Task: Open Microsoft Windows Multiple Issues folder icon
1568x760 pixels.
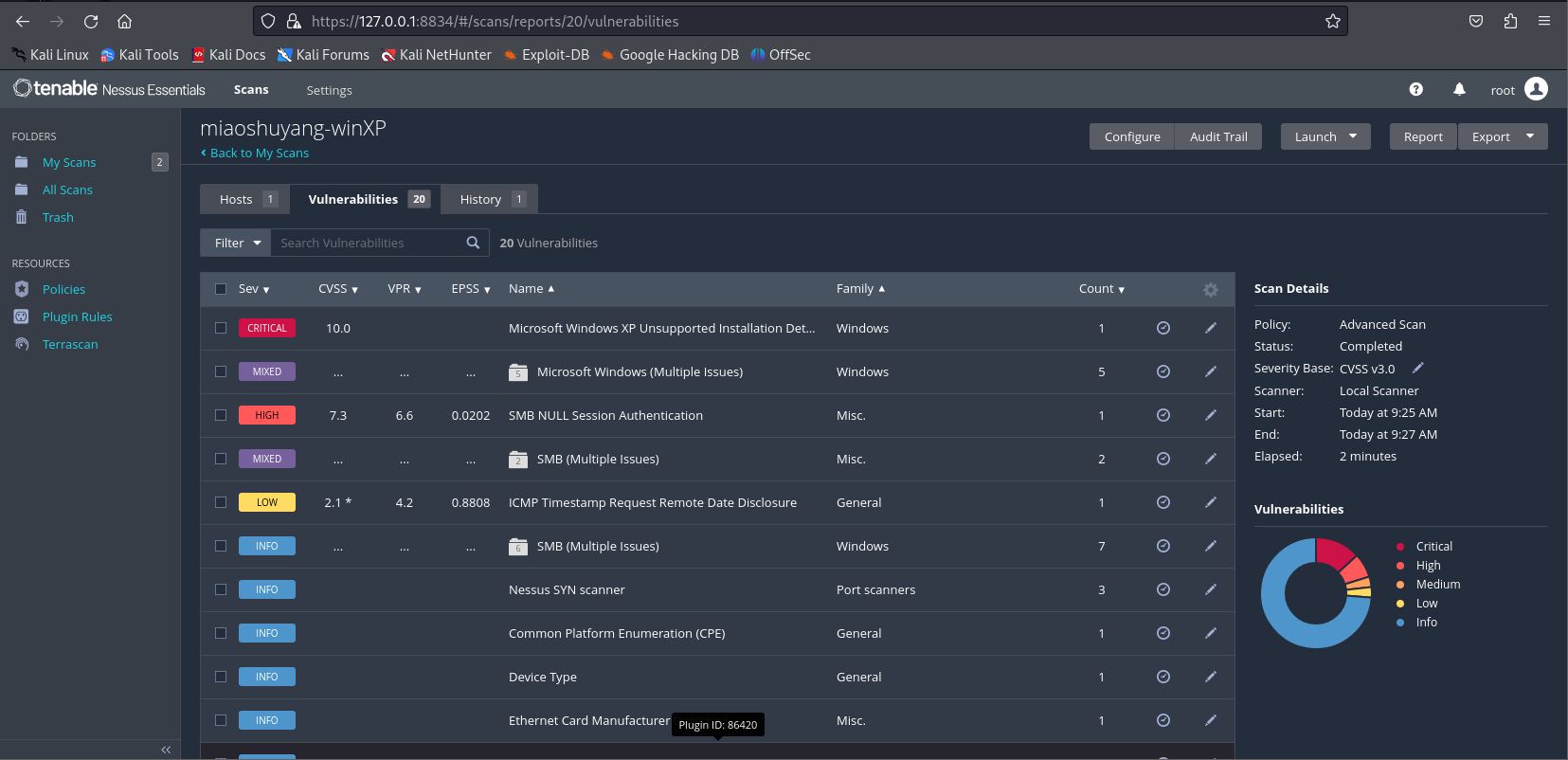Action: click(x=518, y=371)
